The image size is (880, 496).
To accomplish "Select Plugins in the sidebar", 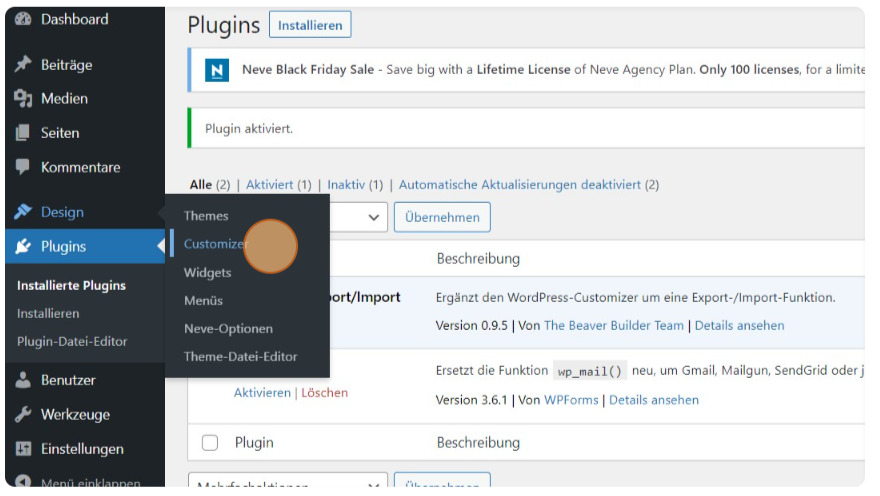I will (x=63, y=246).
